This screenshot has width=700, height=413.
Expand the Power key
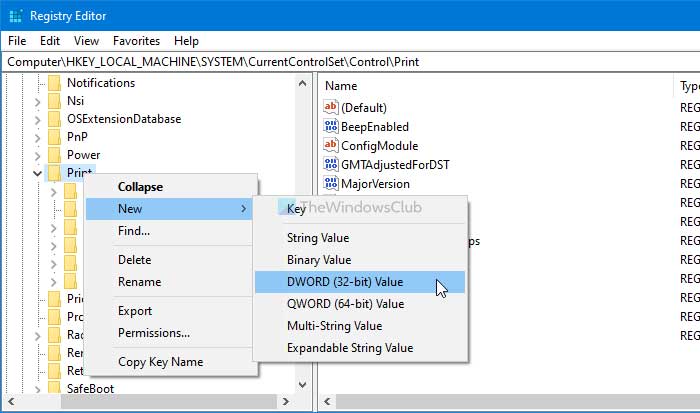tap(38, 156)
